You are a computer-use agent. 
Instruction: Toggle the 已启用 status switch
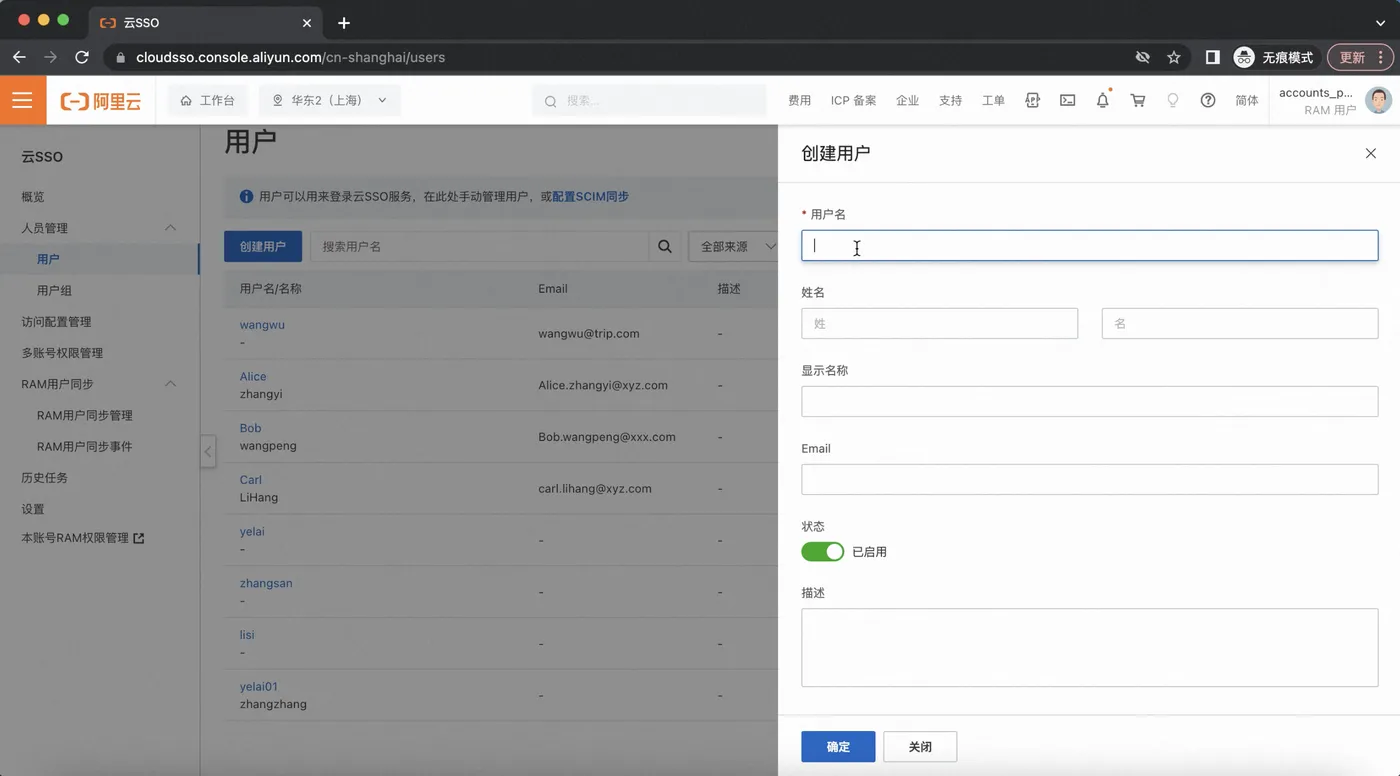823,552
